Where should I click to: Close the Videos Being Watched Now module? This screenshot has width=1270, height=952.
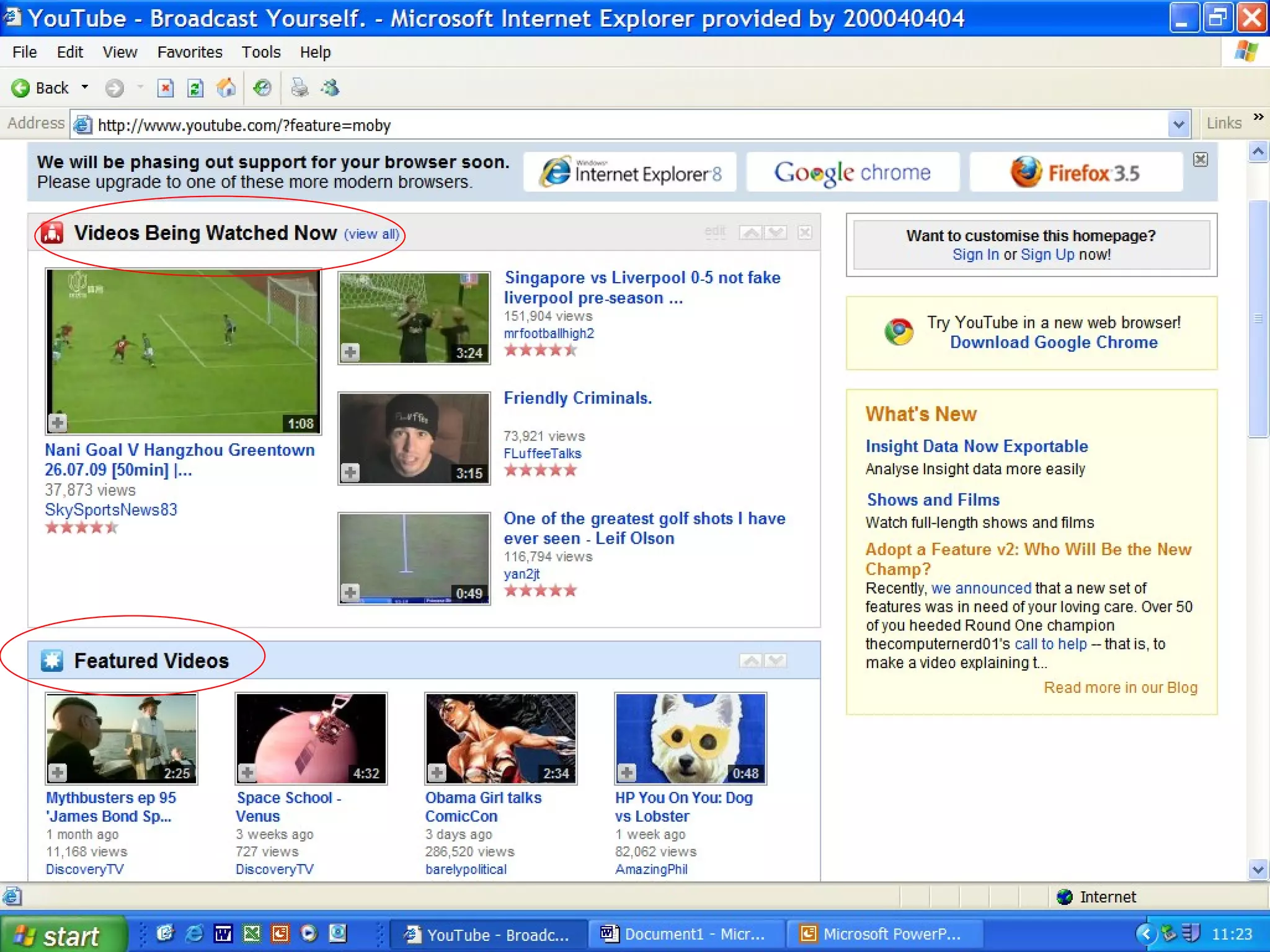804,232
